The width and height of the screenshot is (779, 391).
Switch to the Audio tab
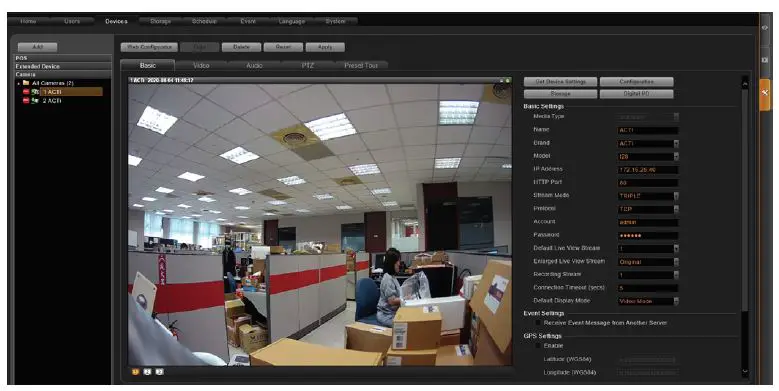(254, 66)
